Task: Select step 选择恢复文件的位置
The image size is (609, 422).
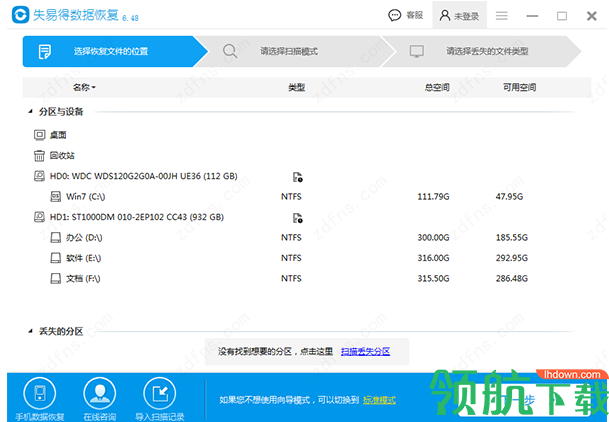Action: click(x=115, y=51)
